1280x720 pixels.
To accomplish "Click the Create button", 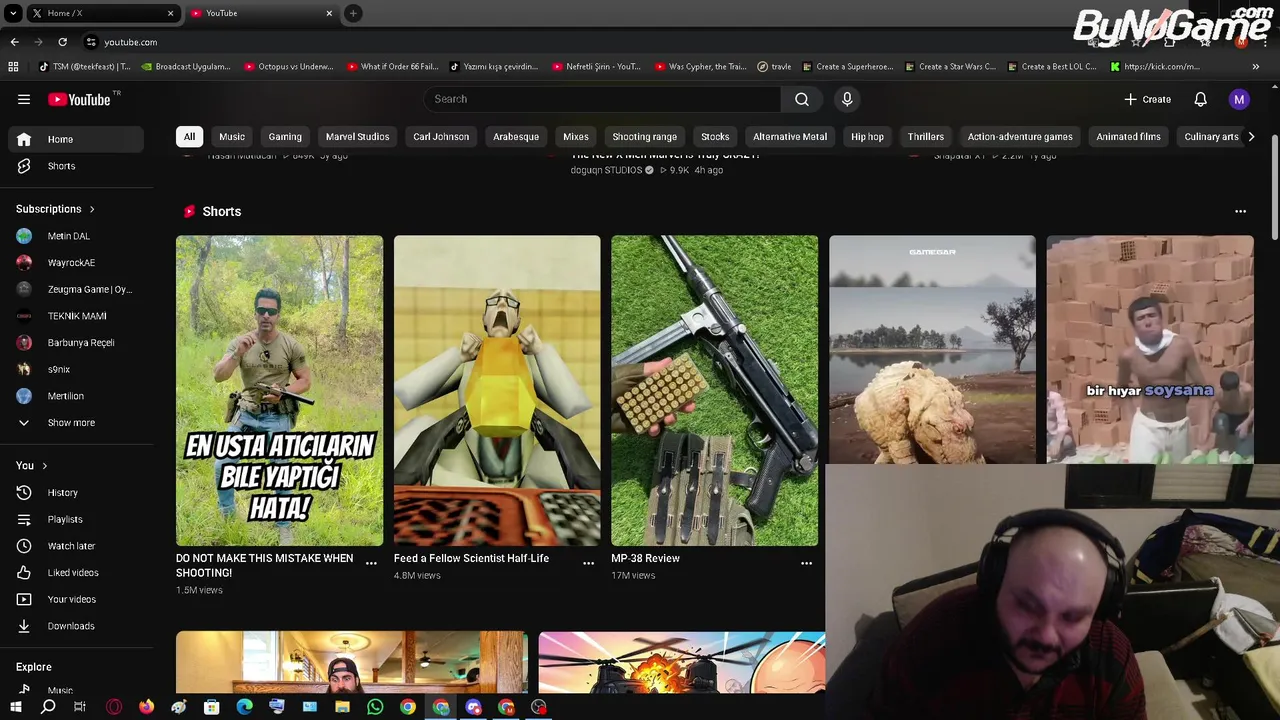I will click(1147, 99).
